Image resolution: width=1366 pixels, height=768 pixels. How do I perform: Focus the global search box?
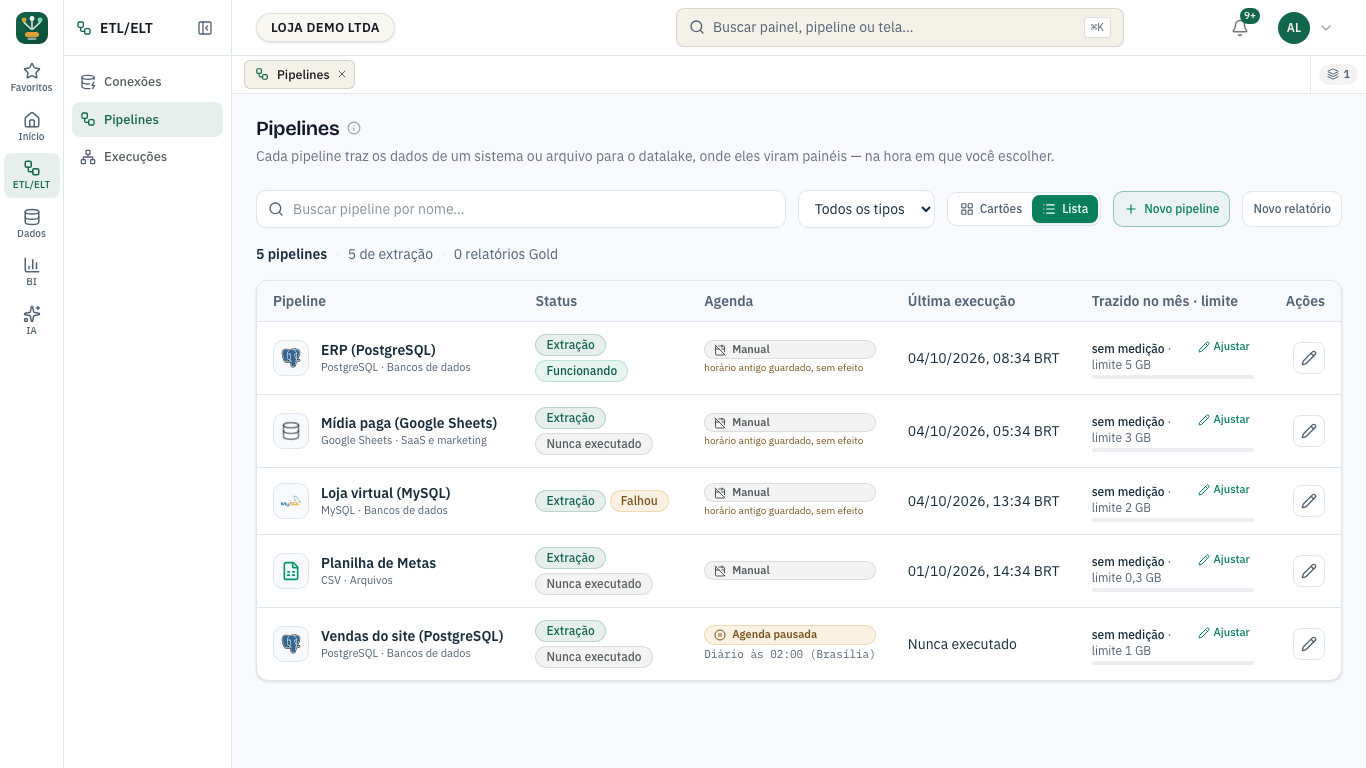pos(900,28)
